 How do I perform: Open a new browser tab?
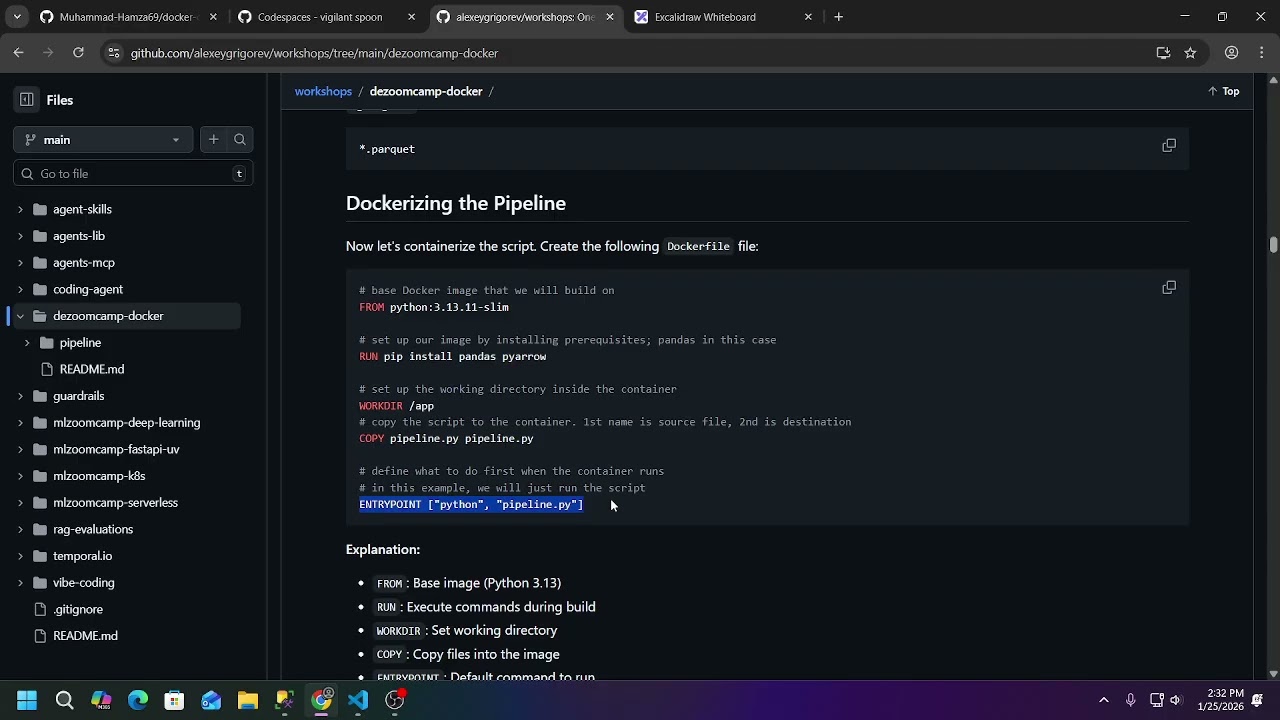tap(839, 17)
